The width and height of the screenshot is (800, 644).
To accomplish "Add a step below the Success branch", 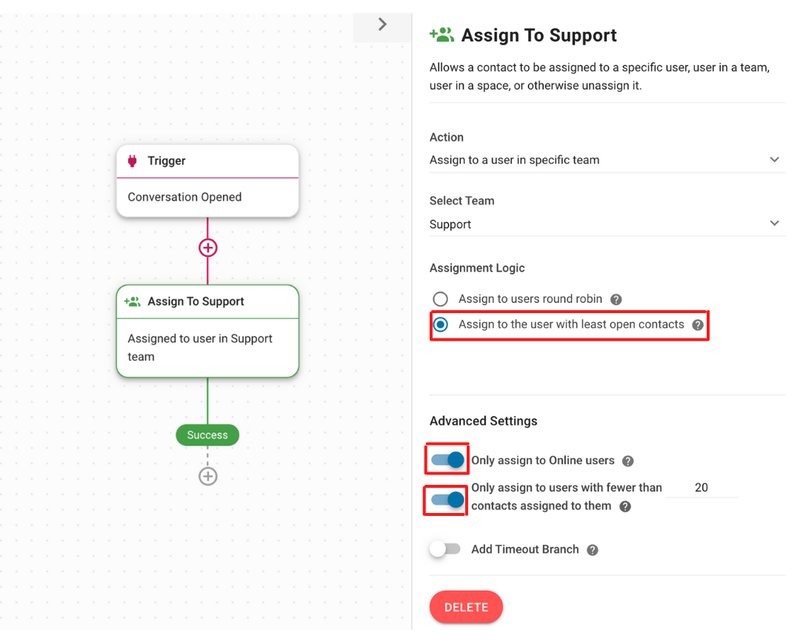I will point(208,476).
